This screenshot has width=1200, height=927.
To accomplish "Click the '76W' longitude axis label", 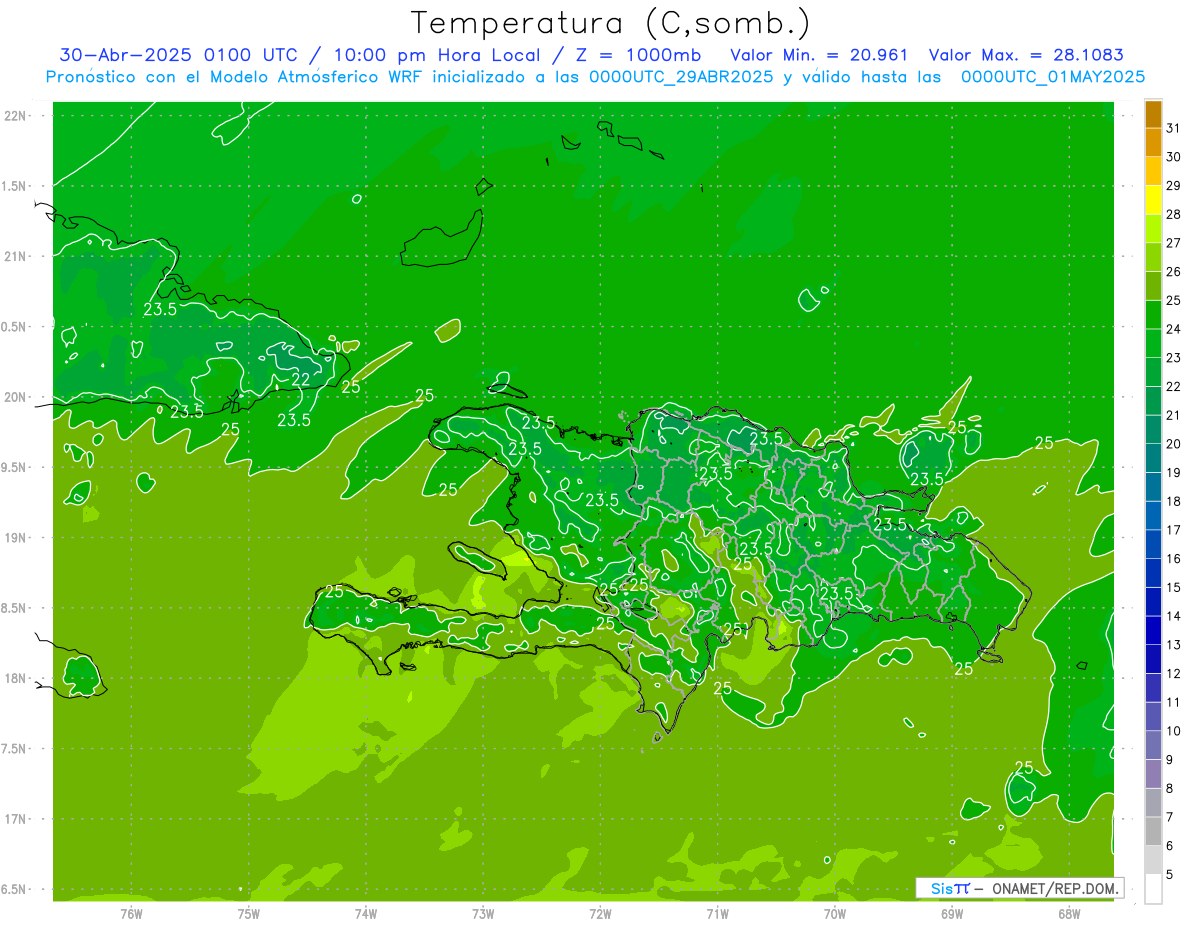I will 131,914.
